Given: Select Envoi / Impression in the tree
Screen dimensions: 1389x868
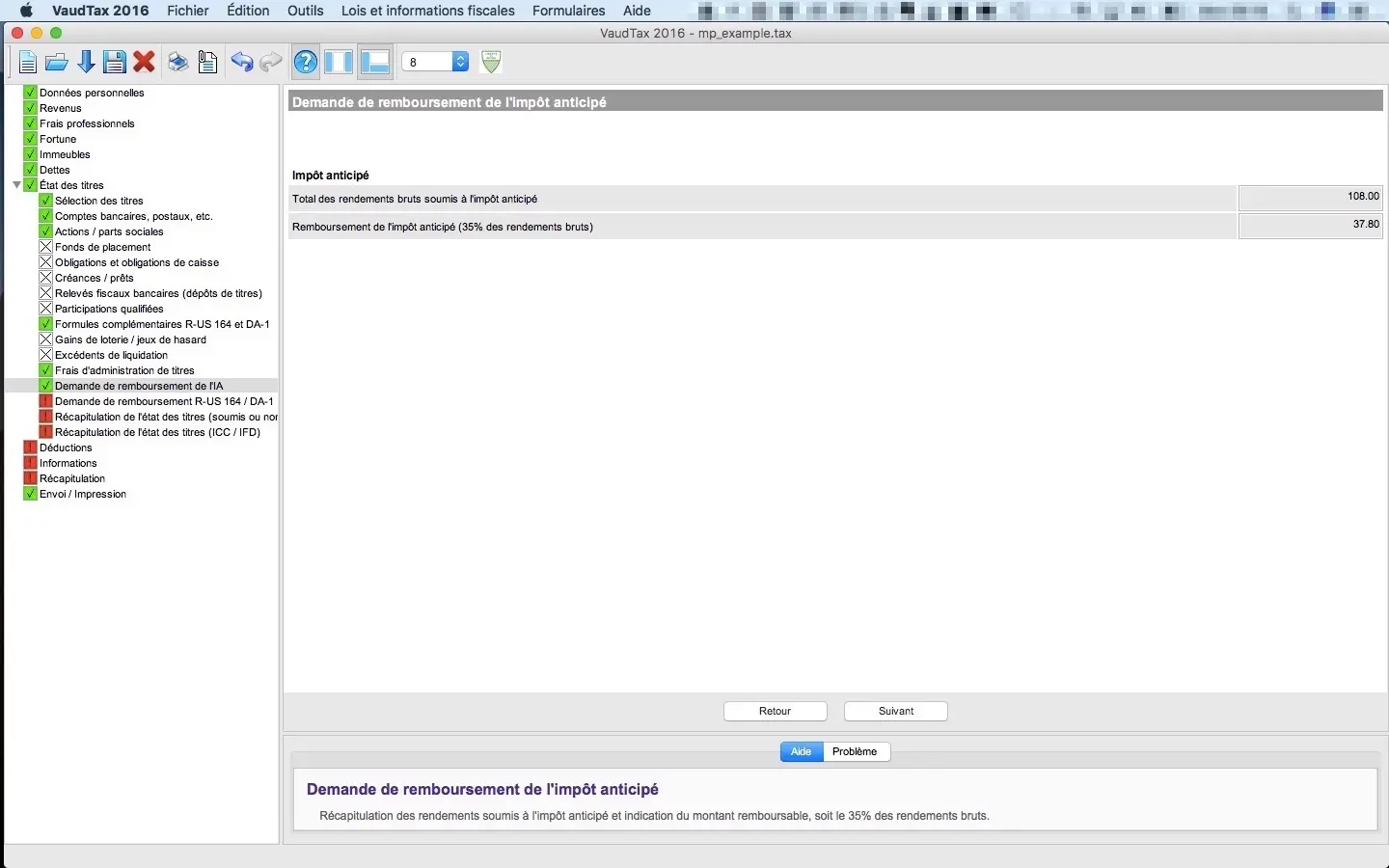Looking at the screenshot, I should (83, 494).
